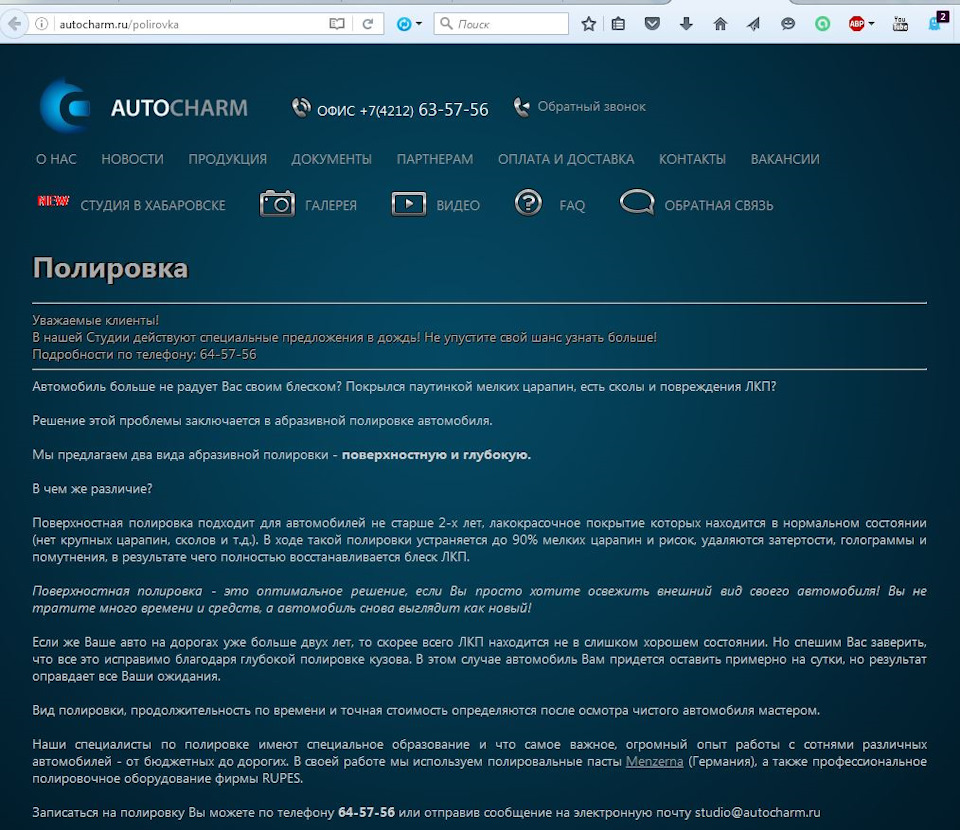The image size is (960, 830).
Task: Bookmark this page with star icon
Action: (588, 24)
